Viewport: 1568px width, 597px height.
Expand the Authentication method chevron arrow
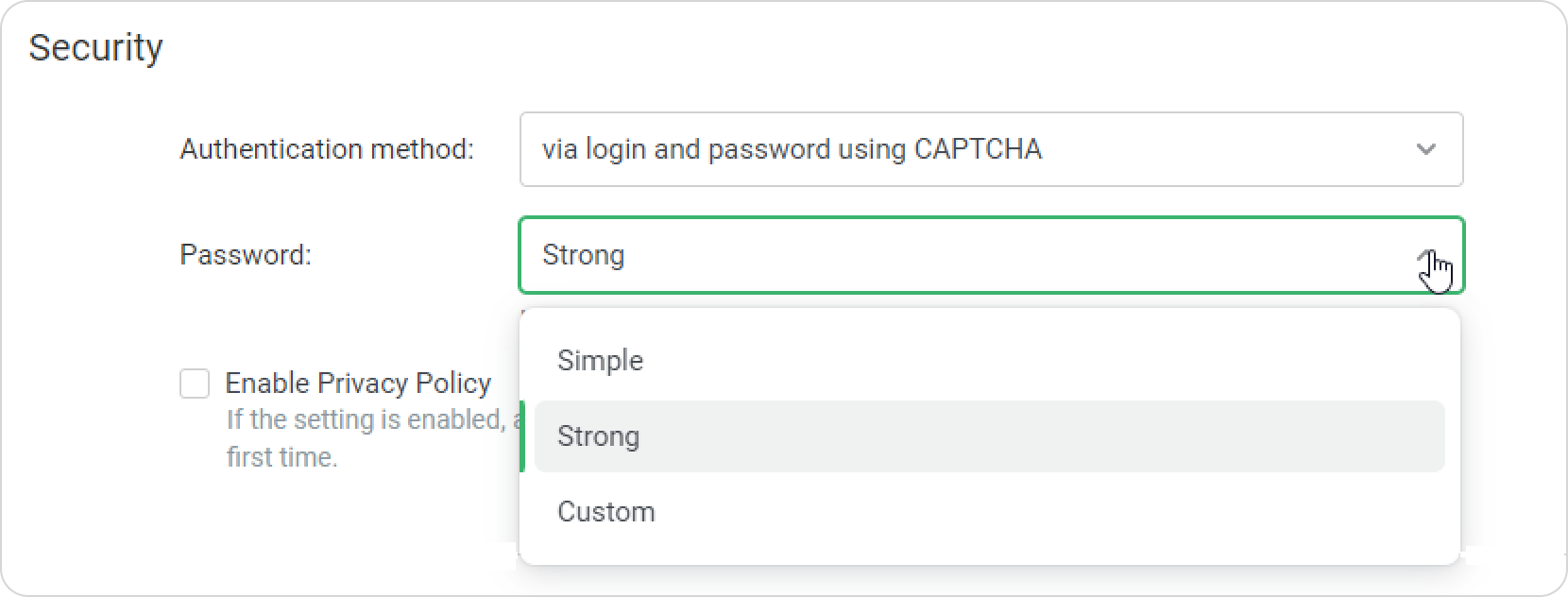click(x=1426, y=149)
